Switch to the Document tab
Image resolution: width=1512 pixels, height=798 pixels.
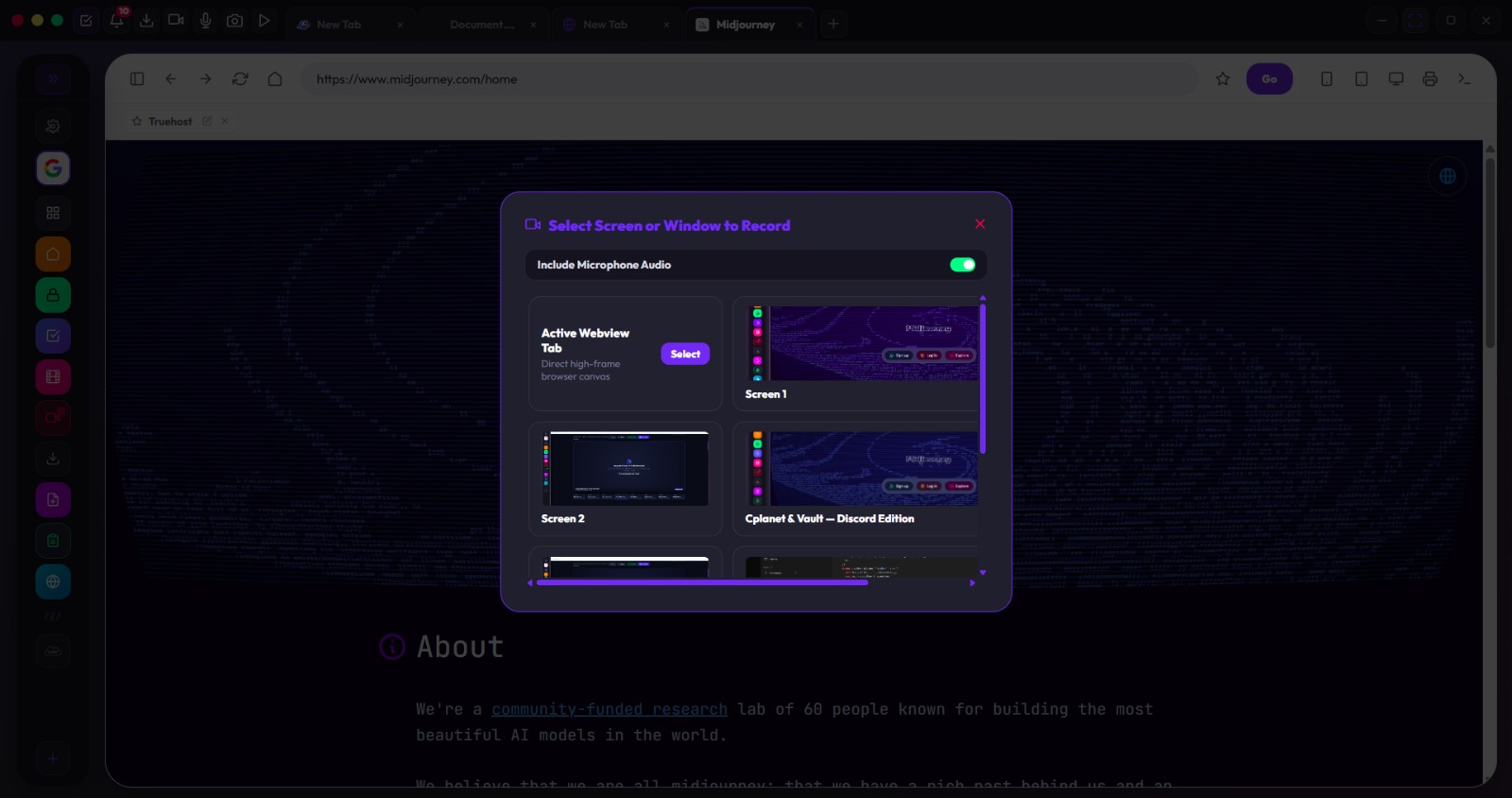coord(482,25)
